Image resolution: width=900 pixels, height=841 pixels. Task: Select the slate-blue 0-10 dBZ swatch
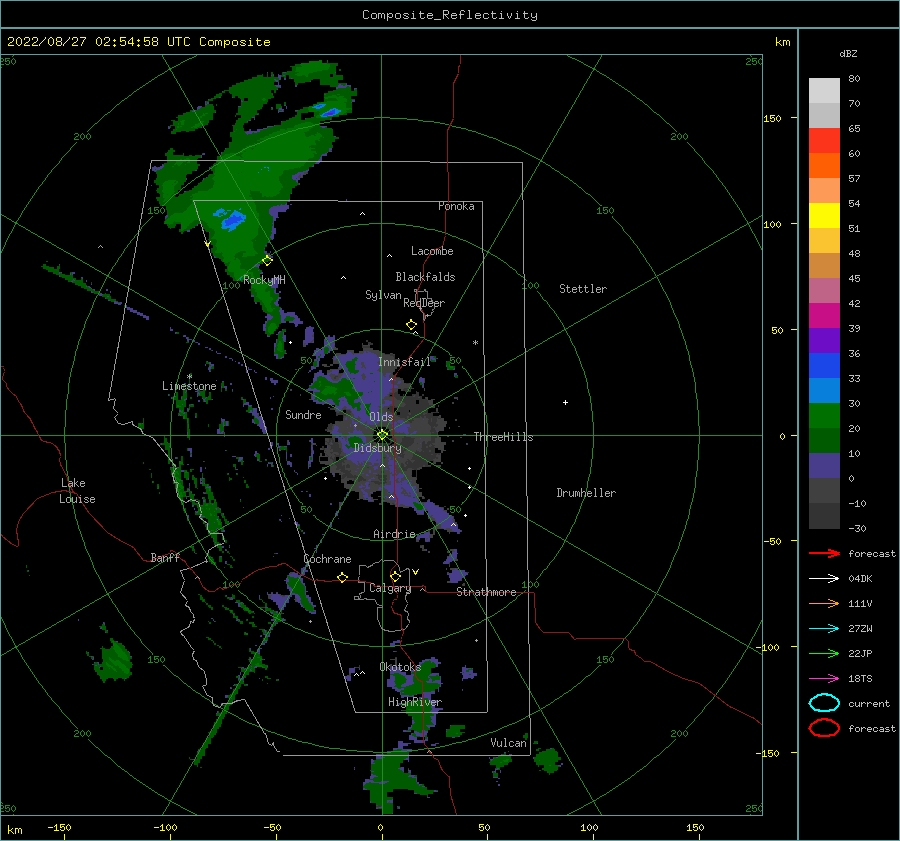(x=824, y=466)
